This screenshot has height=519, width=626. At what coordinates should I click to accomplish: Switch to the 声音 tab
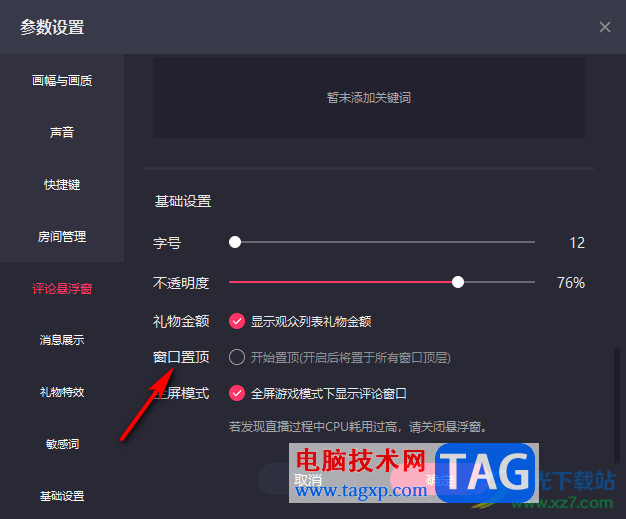62,133
